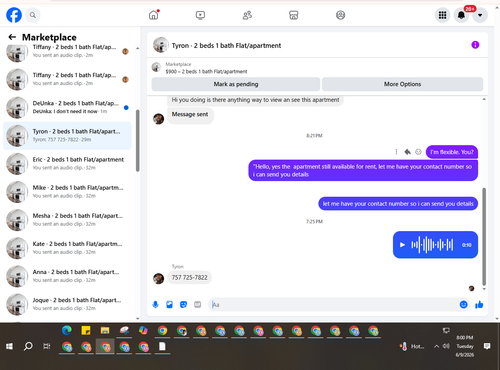Image resolution: width=500 pixels, height=370 pixels.
Task: Open the Windows Start menu
Action: coord(9,346)
